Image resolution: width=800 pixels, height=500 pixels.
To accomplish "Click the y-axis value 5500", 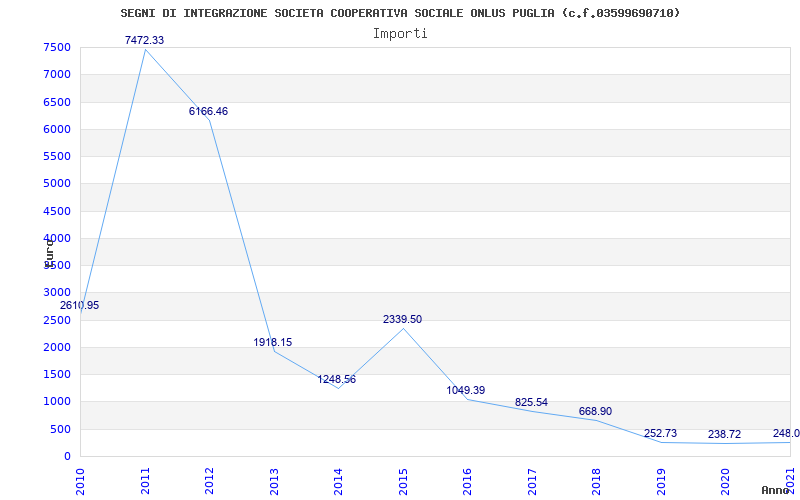I will (57, 157).
